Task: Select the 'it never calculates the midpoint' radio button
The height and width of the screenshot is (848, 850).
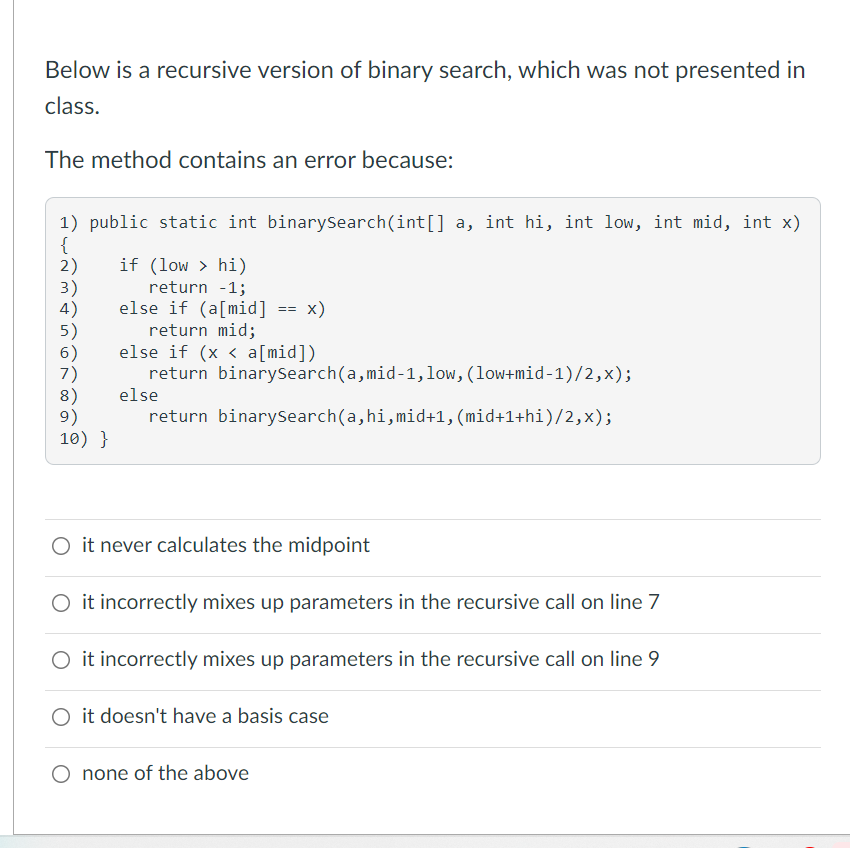Action: [61, 546]
